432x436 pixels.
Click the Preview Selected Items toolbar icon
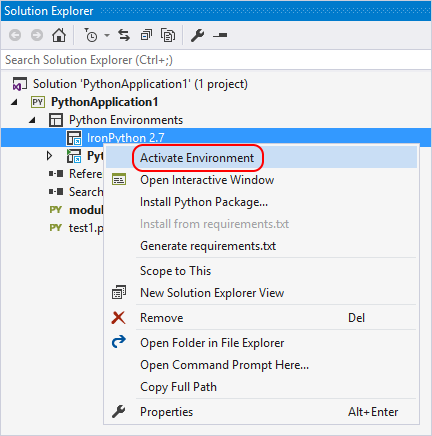pyautogui.click(x=220, y=35)
